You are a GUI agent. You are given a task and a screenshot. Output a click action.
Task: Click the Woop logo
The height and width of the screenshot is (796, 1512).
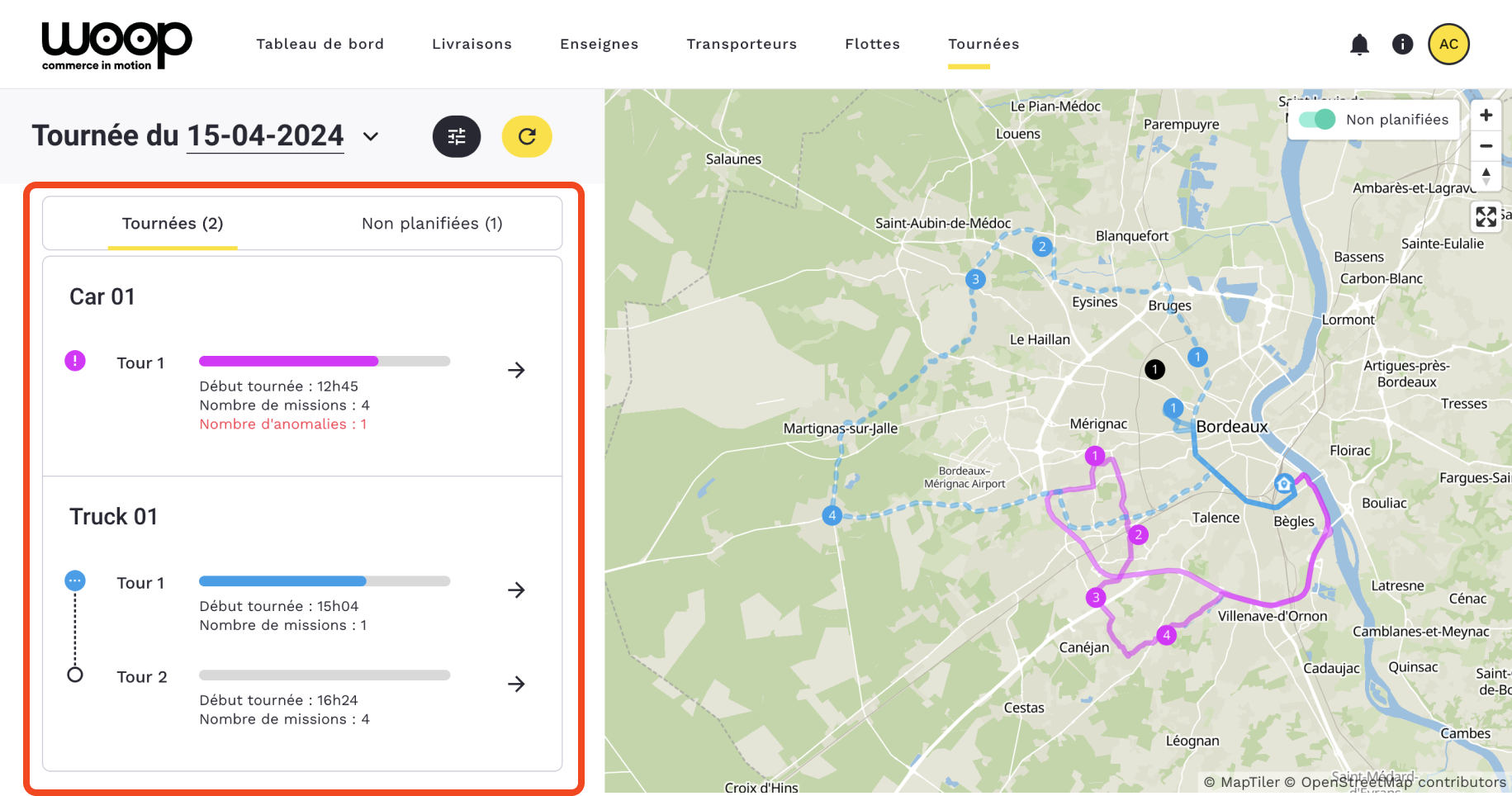[116, 45]
